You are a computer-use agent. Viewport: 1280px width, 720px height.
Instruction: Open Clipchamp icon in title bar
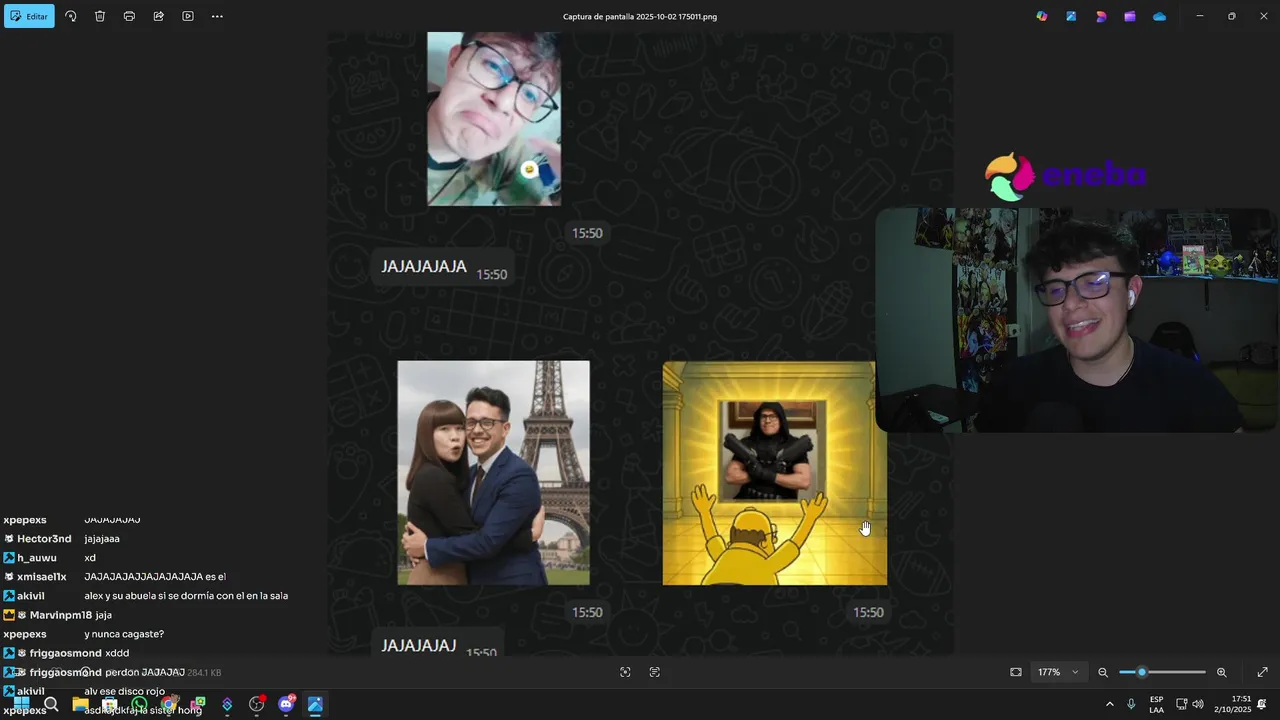pos(1130,16)
